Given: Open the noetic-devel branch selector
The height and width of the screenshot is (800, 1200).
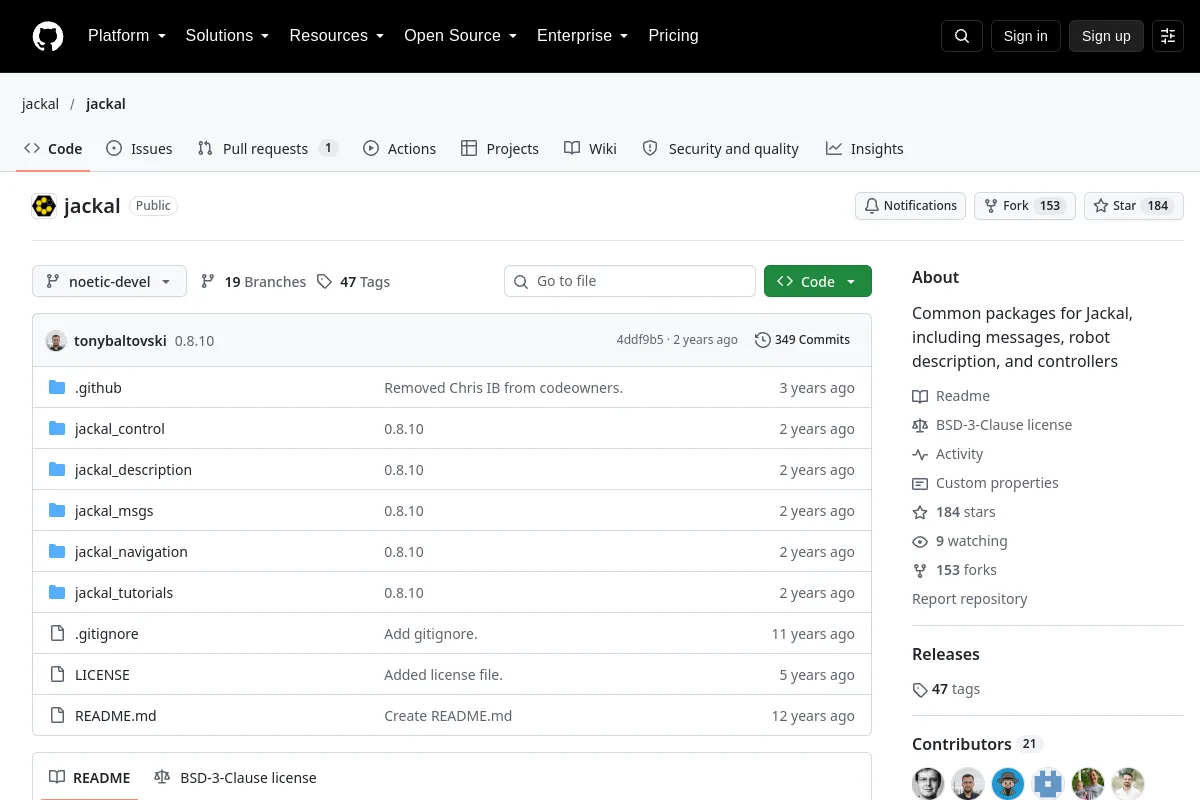Looking at the screenshot, I should click(x=109, y=282).
